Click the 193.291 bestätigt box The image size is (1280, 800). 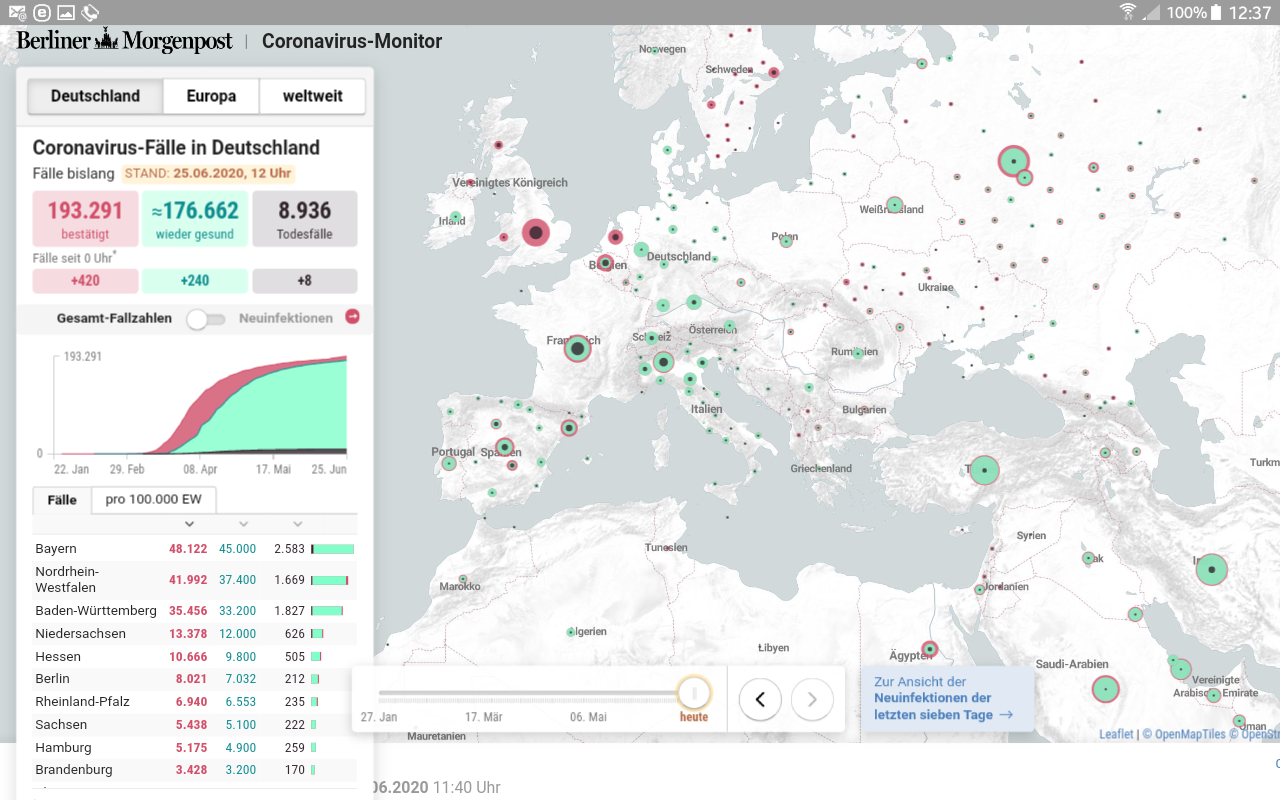coord(85,219)
